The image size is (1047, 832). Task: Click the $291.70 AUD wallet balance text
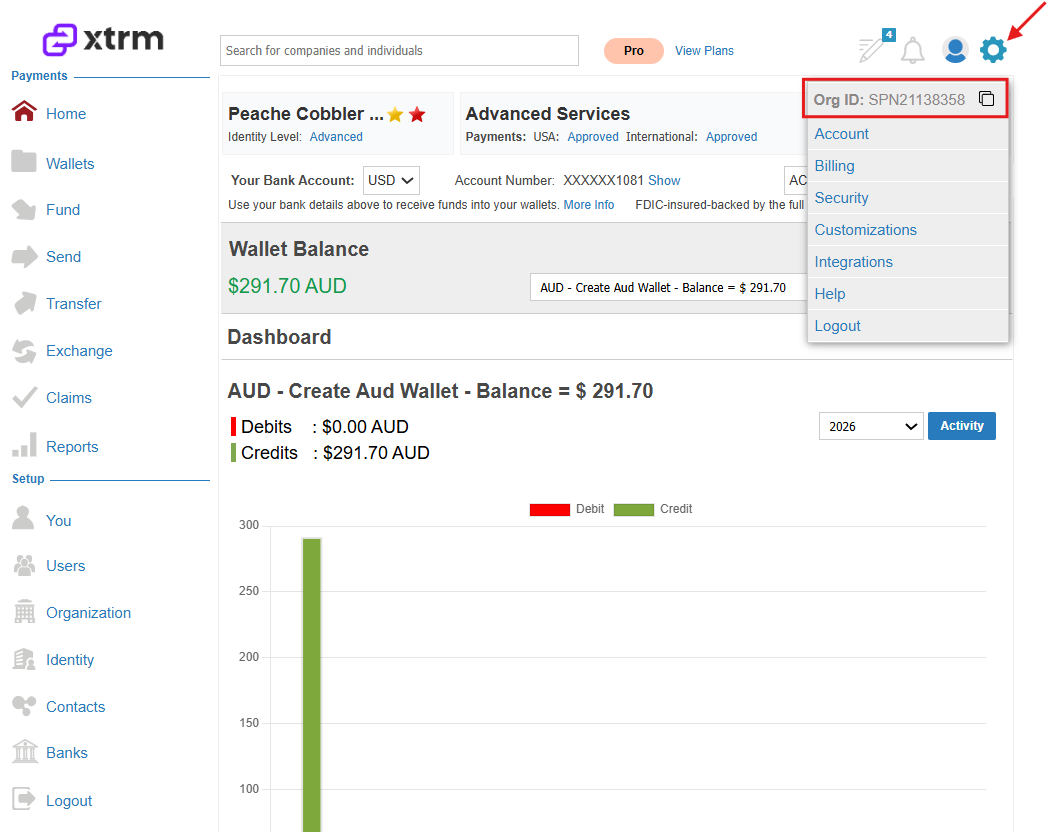[x=287, y=286]
